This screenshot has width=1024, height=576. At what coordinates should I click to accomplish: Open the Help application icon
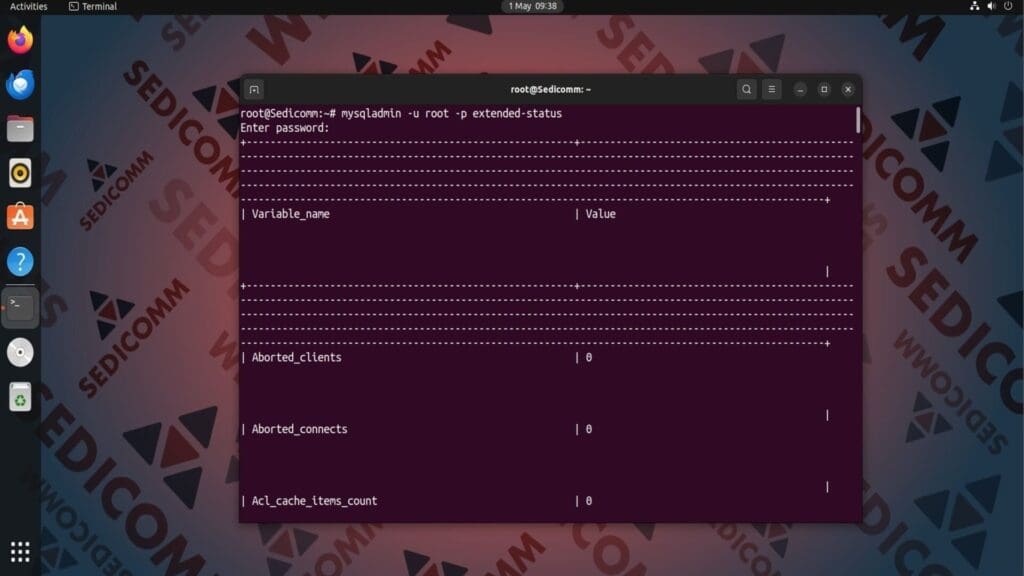20,261
